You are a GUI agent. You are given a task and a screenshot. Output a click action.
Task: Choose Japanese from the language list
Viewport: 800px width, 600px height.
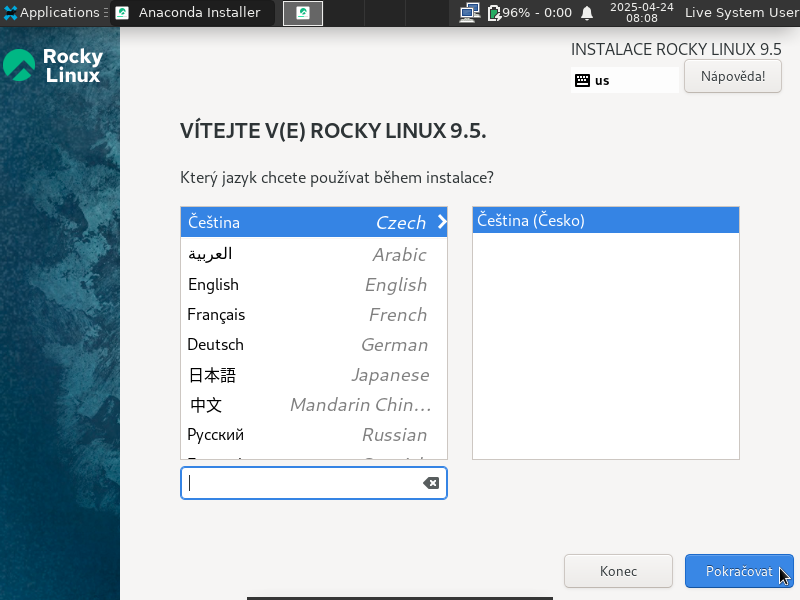(x=314, y=374)
